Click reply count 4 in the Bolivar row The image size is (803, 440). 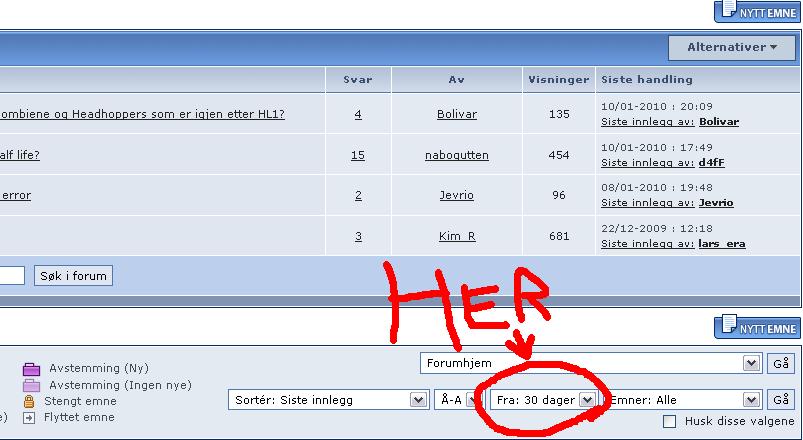358,114
